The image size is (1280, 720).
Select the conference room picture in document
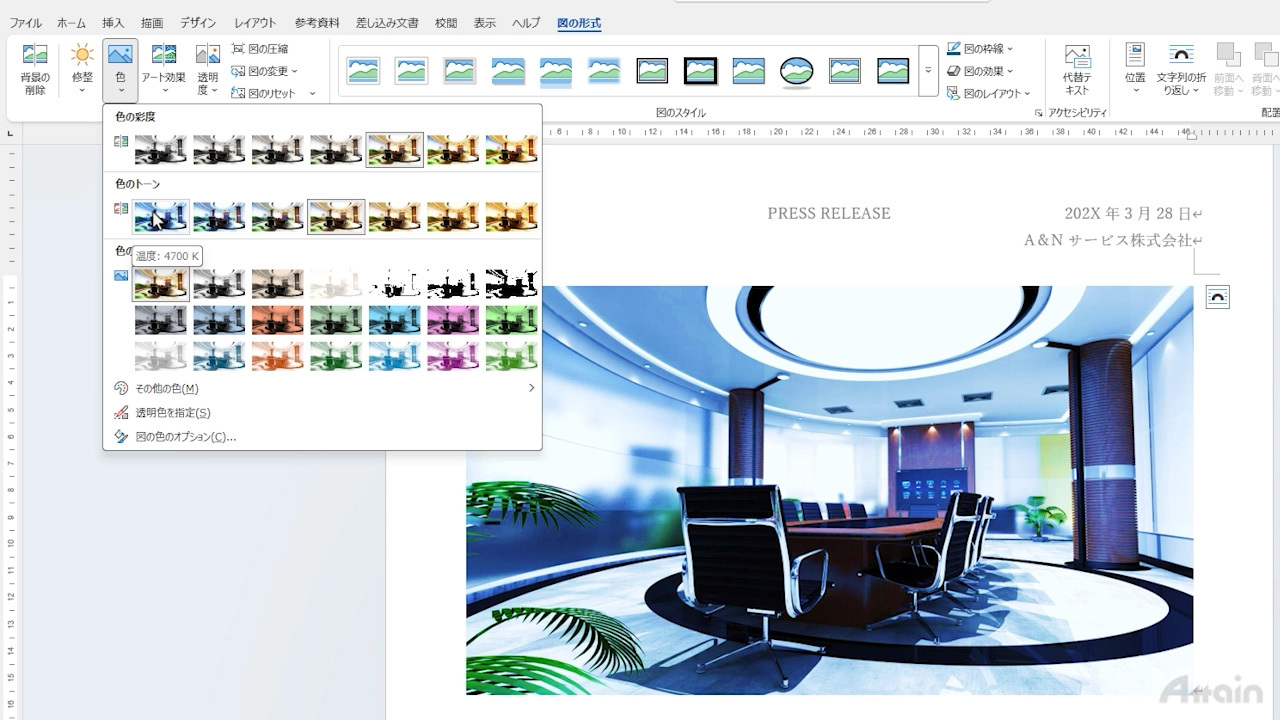829,490
